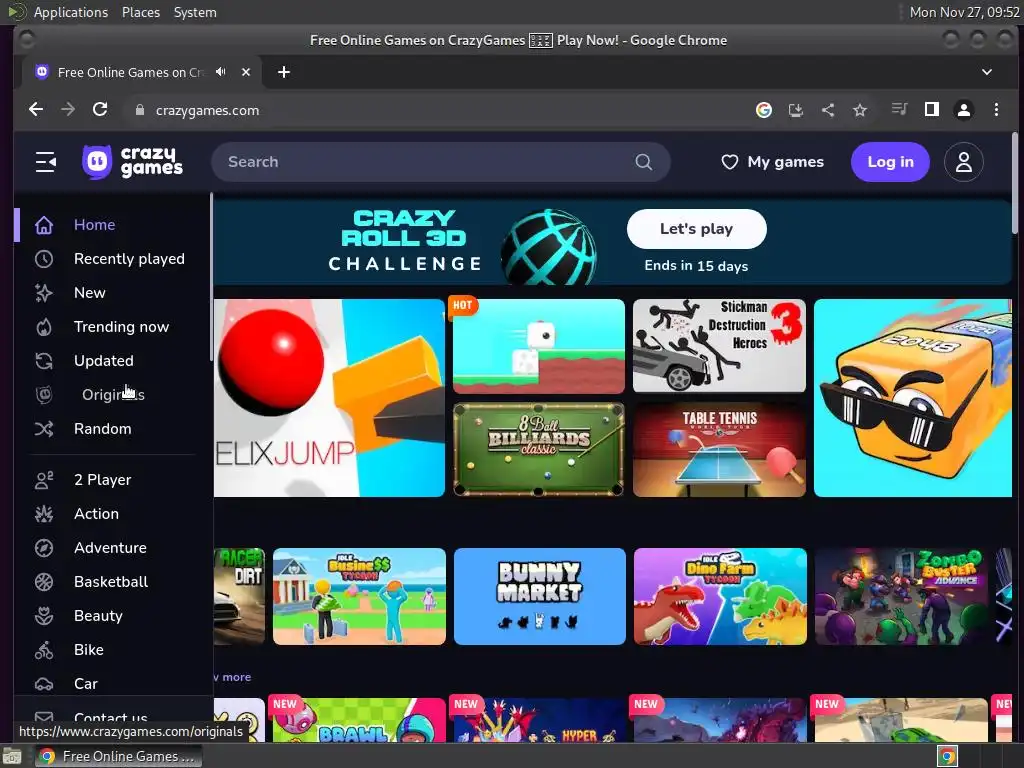Open 8 Ball Billiards Classic thumbnail
The height and width of the screenshot is (768, 1024).
(x=539, y=450)
